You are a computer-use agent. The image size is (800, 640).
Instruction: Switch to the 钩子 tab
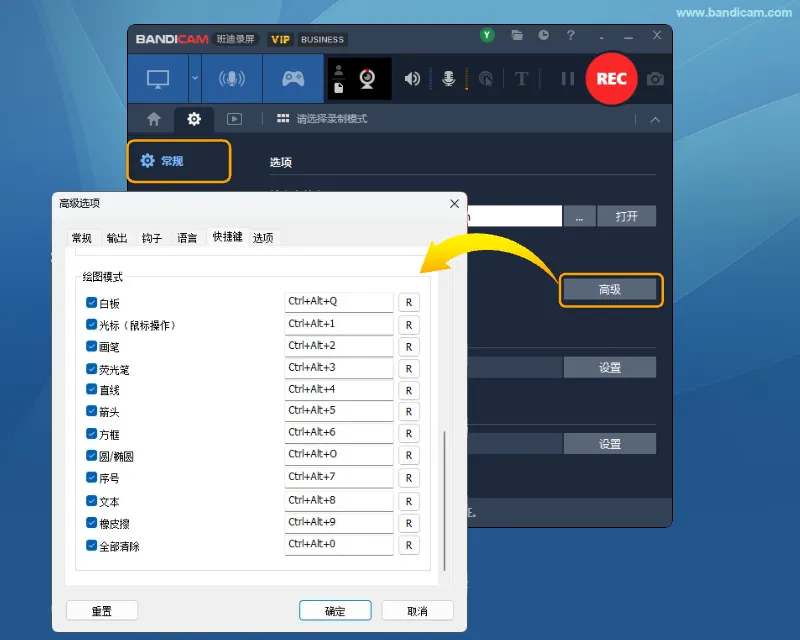coord(152,238)
